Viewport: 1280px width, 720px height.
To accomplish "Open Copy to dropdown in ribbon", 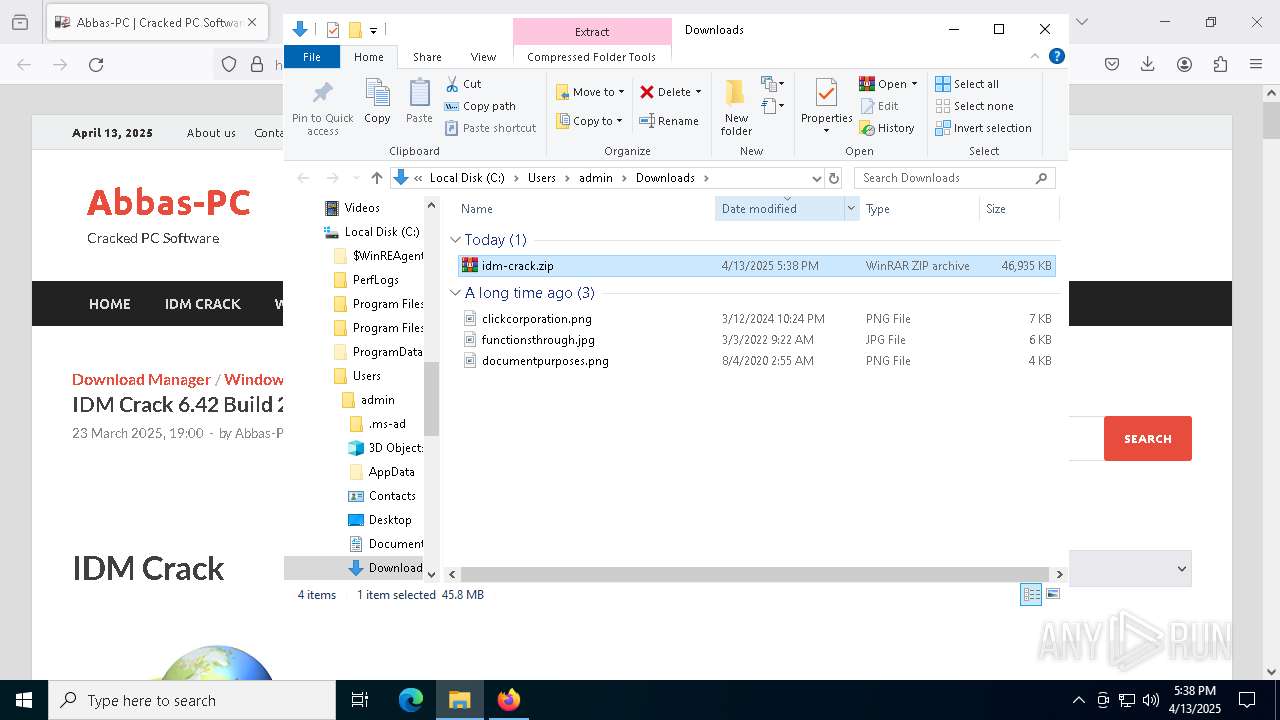I will tap(589, 121).
